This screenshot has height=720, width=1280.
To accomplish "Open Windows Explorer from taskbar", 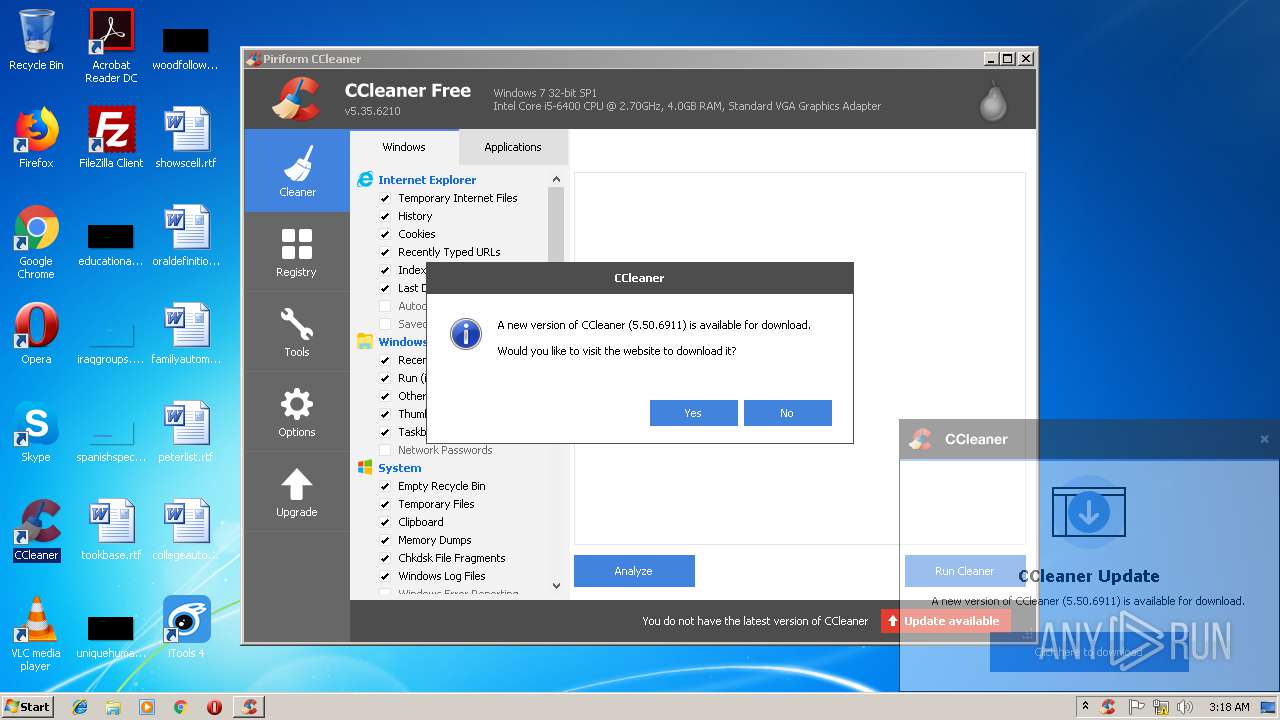I will click(113, 707).
